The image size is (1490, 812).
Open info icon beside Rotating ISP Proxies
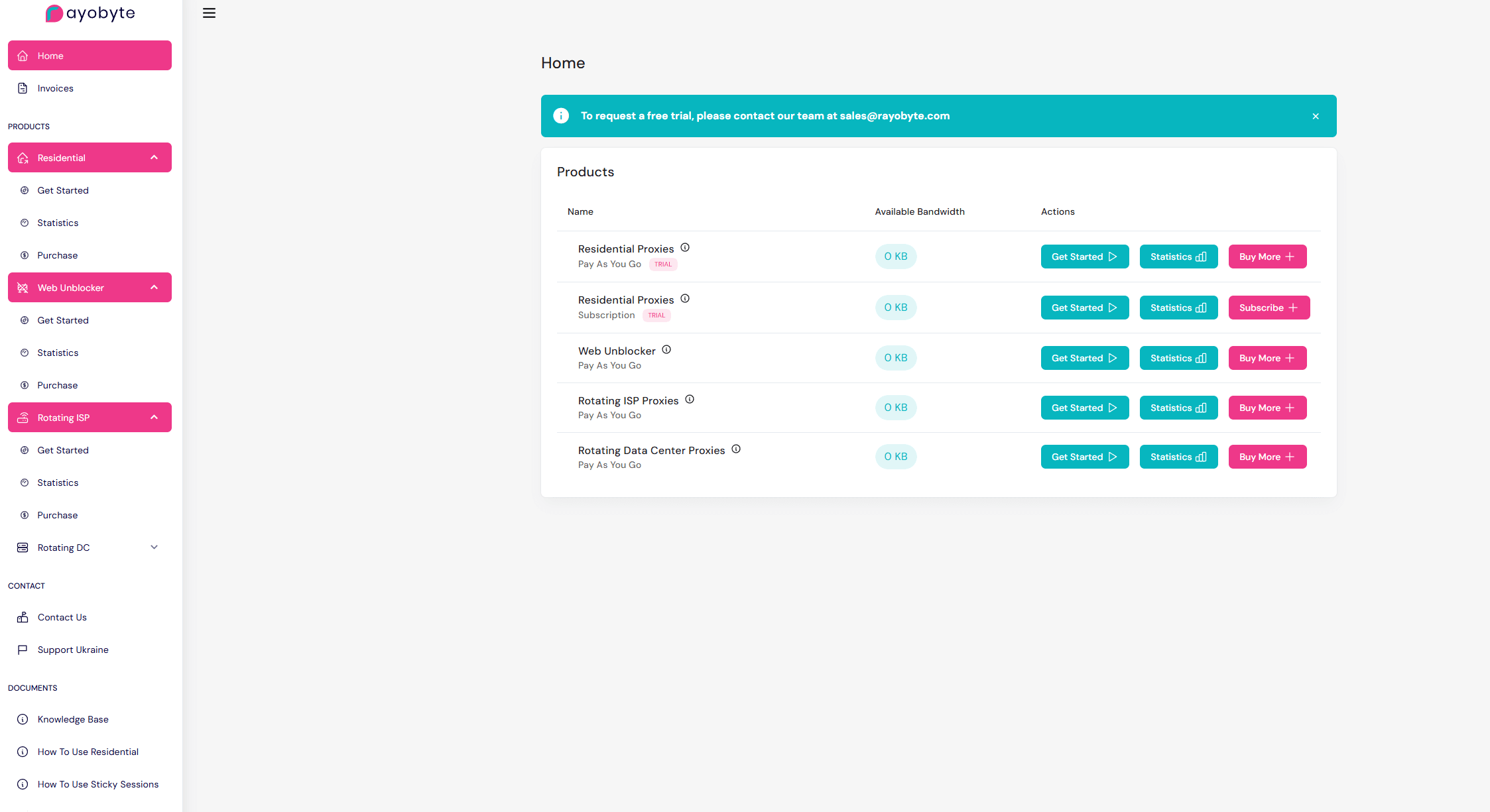click(x=690, y=399)
